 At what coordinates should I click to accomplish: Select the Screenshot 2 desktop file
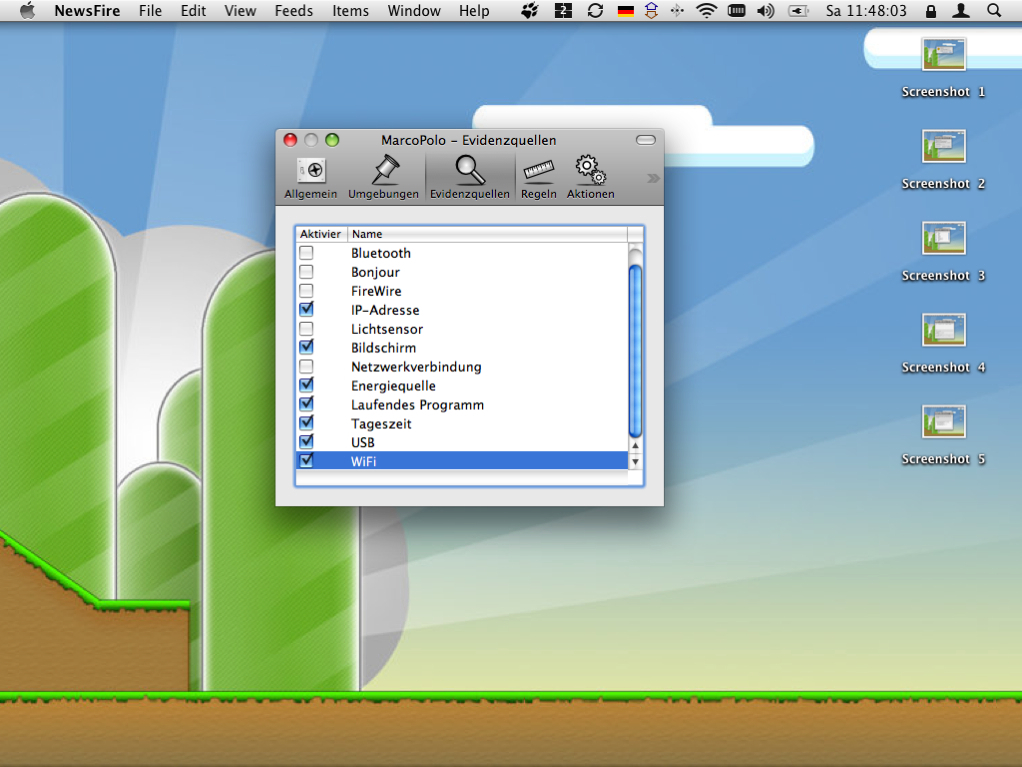tap(943, 159)
